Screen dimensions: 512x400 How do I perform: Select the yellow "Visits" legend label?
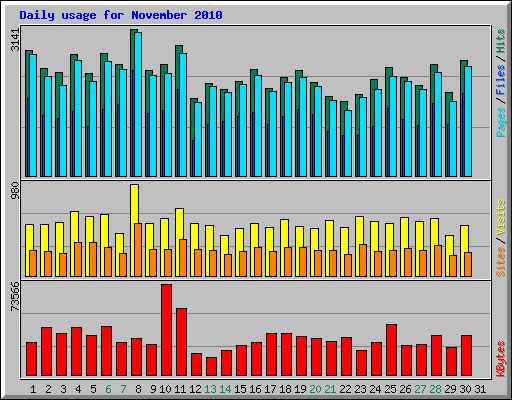point(501,218)
